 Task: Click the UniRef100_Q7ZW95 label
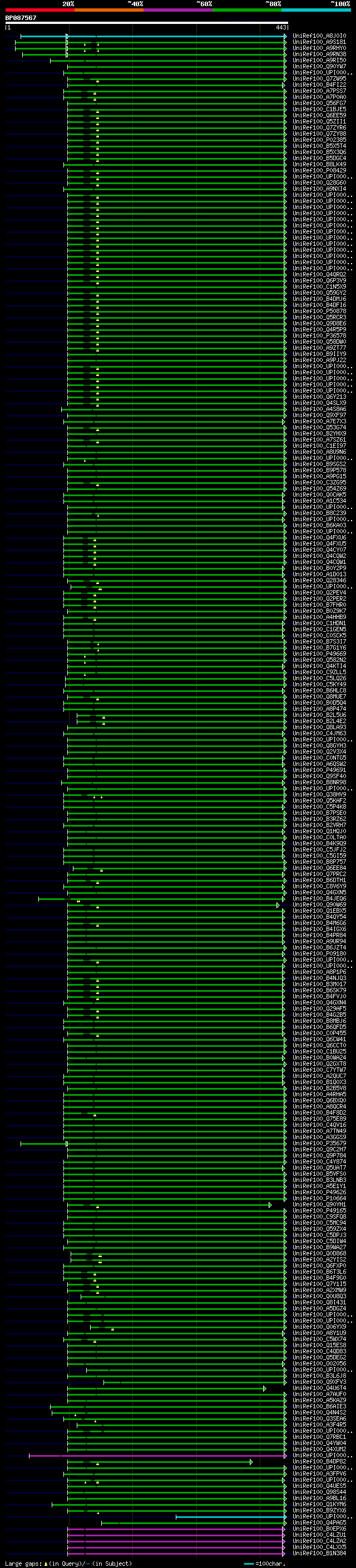click(x=319, y=78)
